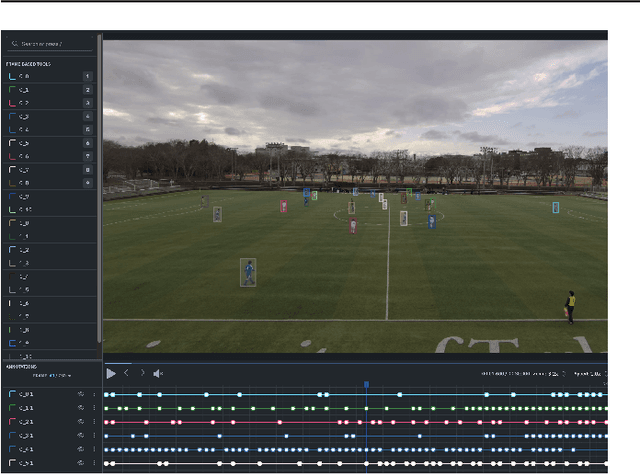
Task: Open the zoom level dropdown
Action: tap(563, 374)
